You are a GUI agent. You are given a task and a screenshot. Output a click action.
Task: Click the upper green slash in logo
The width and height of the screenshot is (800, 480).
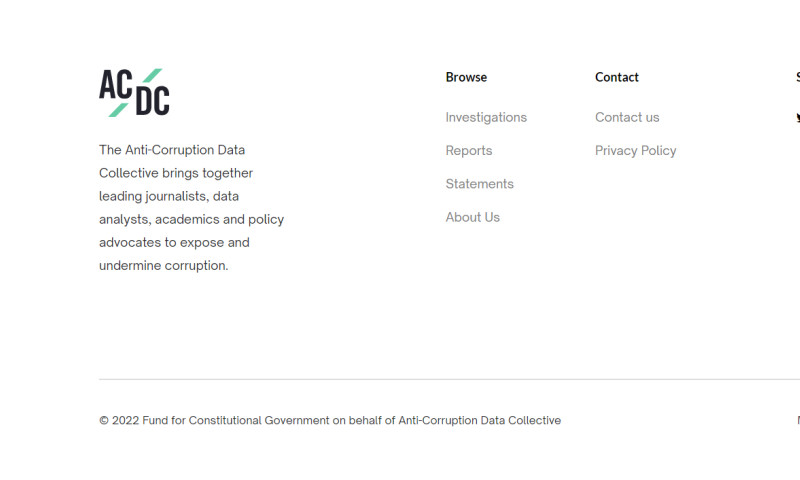click(152, 75)
